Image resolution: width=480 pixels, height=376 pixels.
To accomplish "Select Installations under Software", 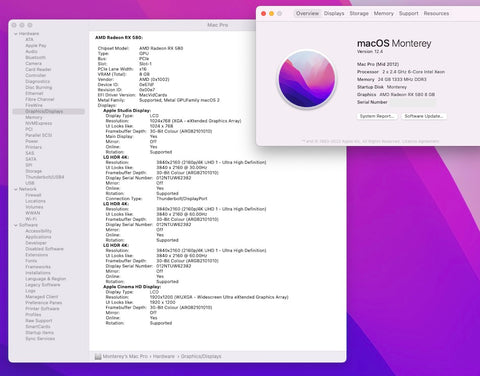I will point(38,273).
